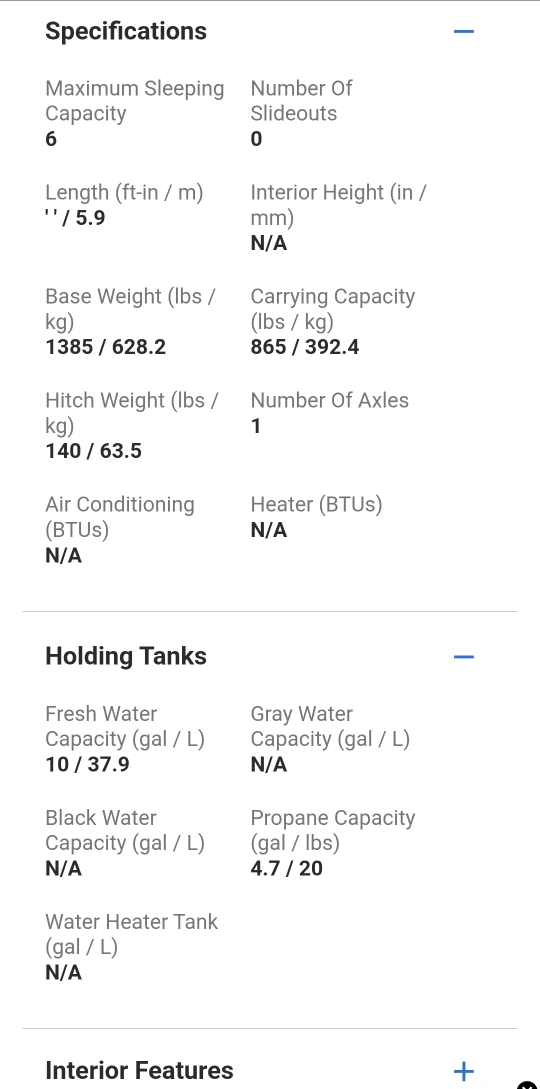This screenshot has width=540, height=1089.
Task: Click the Holding Tanks section heading
Action: pyautogui.click(x=126, y=656)
